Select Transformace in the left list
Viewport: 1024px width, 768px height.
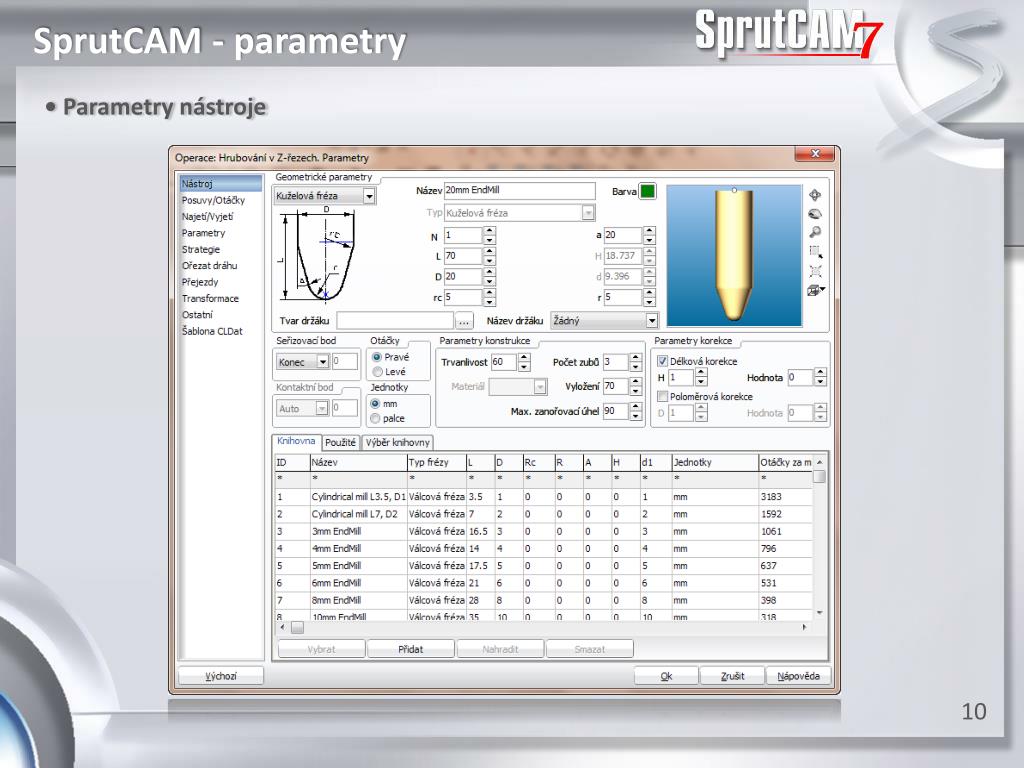pos(210,298)
